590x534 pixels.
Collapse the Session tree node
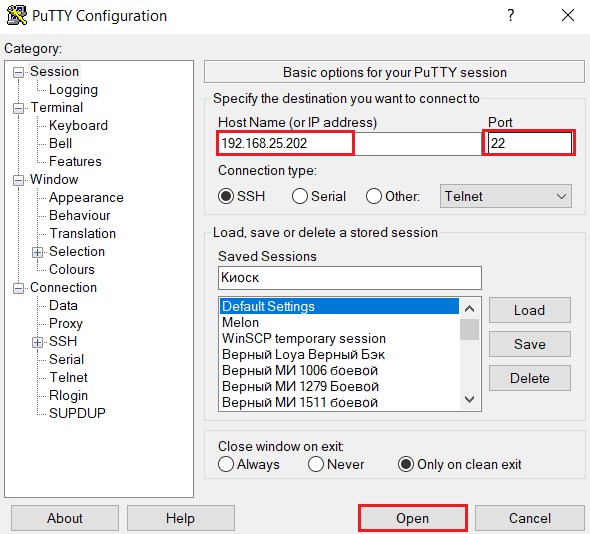18,72
